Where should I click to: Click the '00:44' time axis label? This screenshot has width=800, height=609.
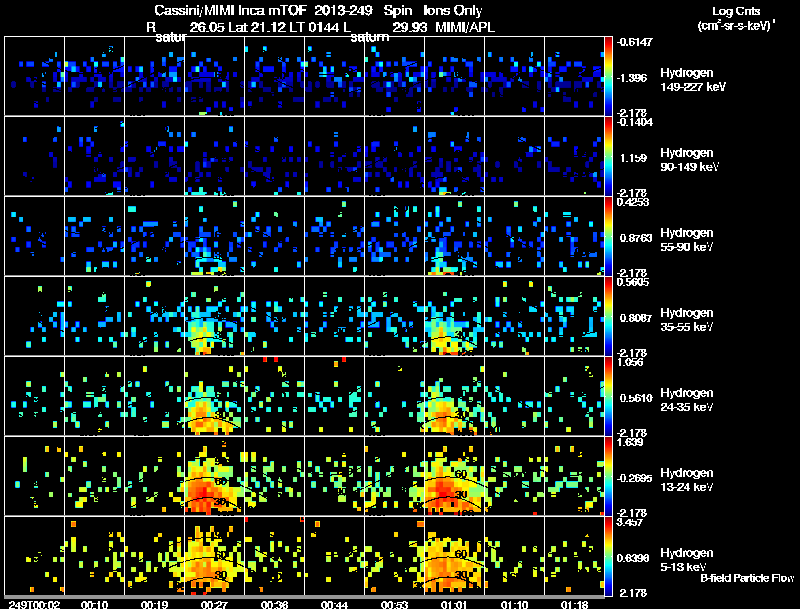pos(334,604)
